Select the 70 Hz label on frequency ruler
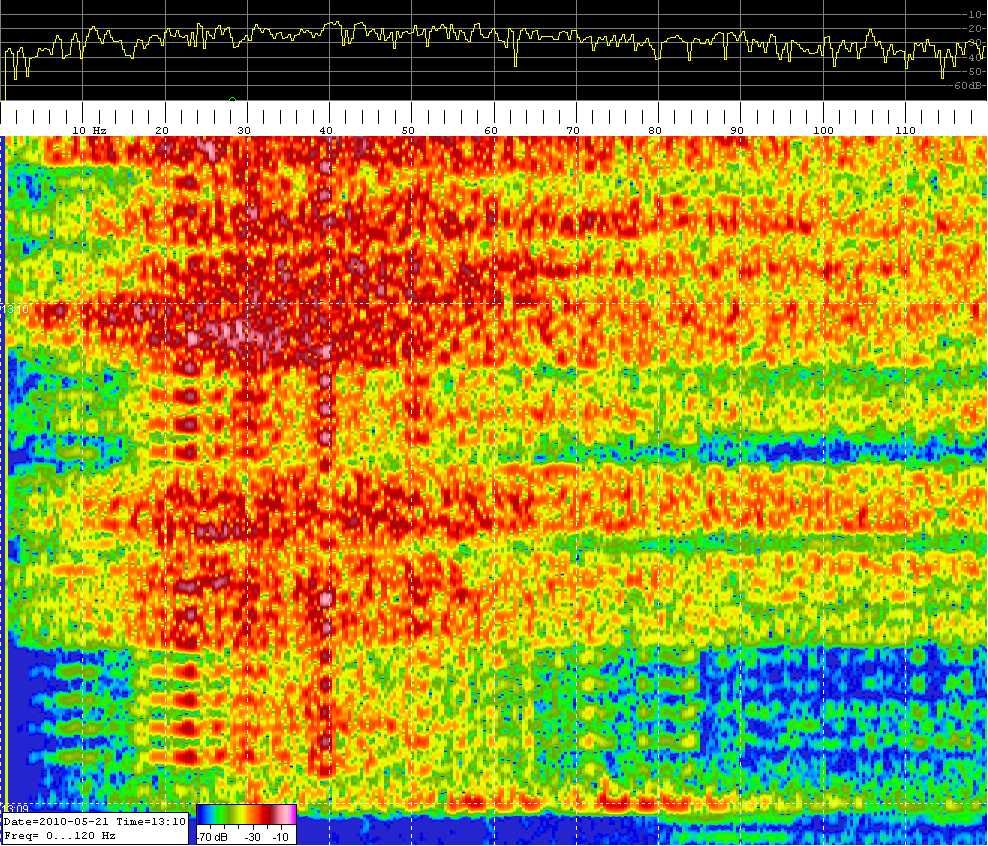The width and height of the screenshot is (988, 846). coord(572,130)
